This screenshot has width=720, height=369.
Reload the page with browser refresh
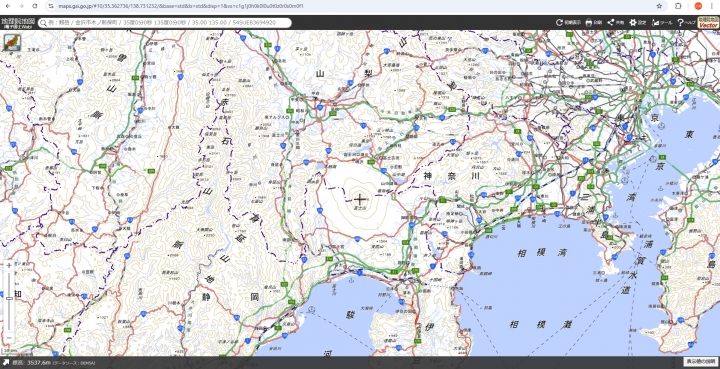35,6
